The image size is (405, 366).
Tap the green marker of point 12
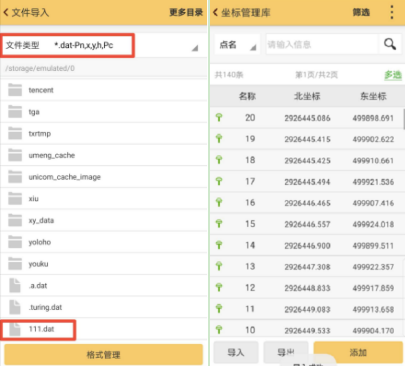click(x=219, y=287)
